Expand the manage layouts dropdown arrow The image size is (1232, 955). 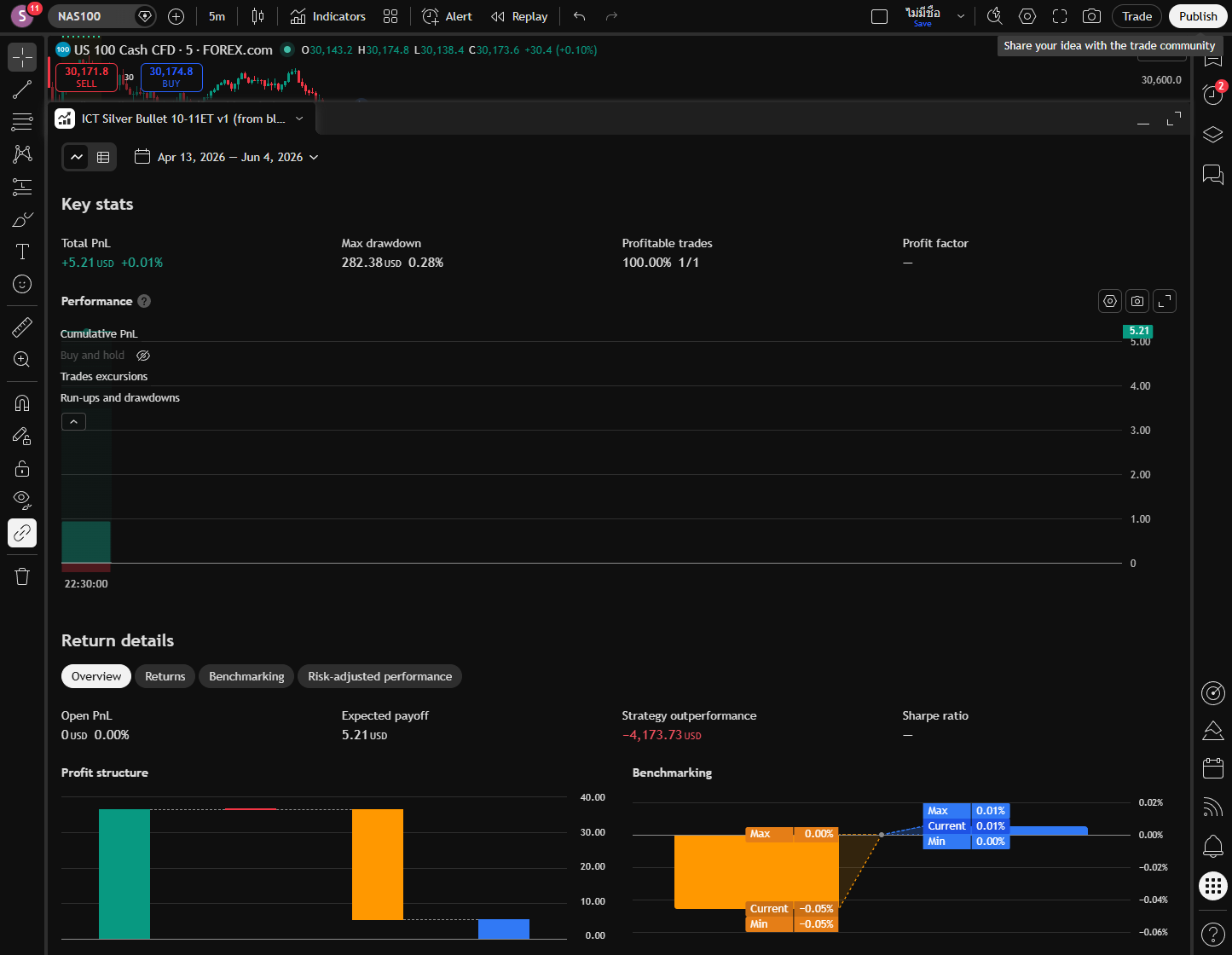pos(961,16)
